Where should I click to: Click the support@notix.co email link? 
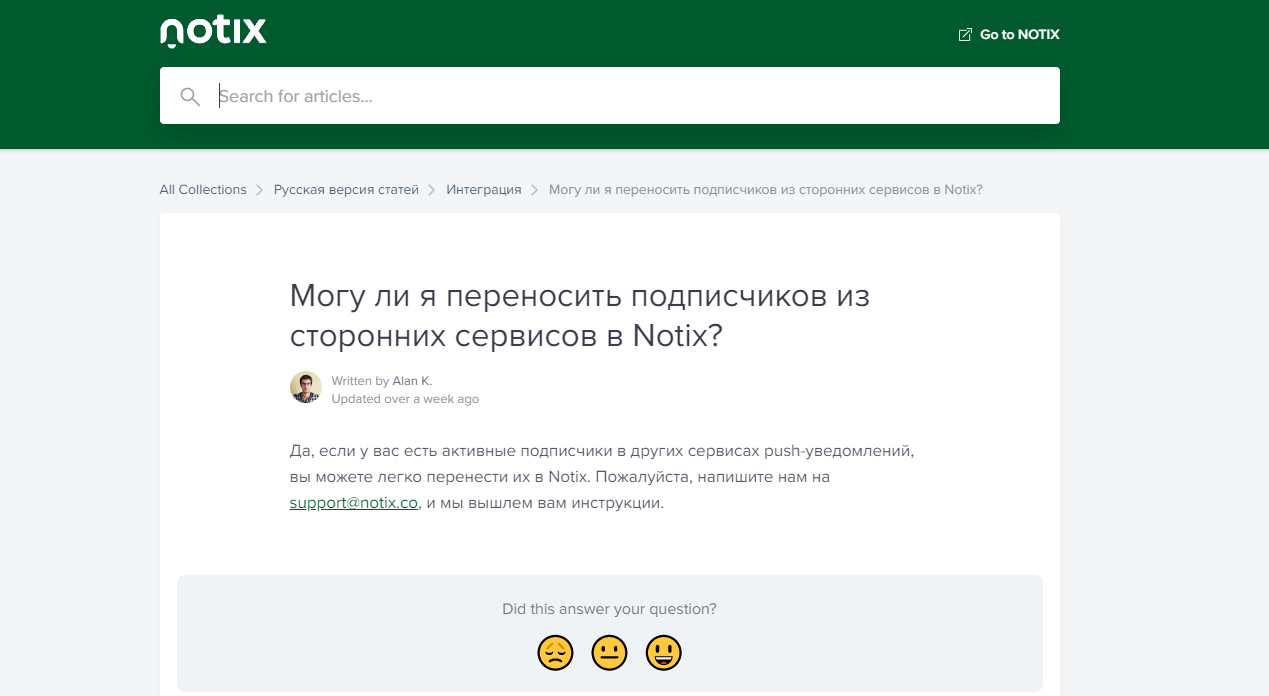point(354,503)
